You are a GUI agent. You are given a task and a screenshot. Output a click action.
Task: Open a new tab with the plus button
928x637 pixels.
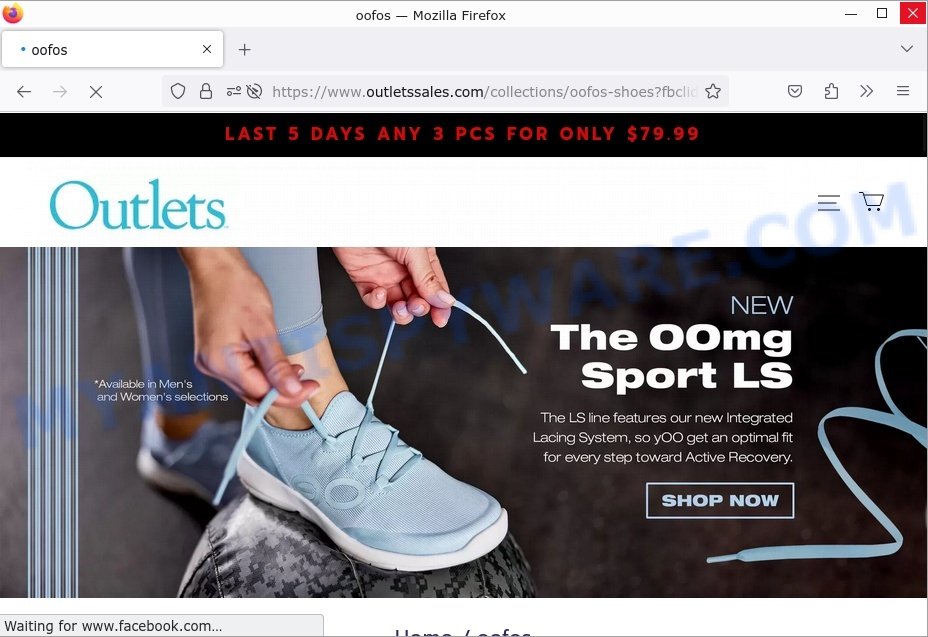click(244, 50)
